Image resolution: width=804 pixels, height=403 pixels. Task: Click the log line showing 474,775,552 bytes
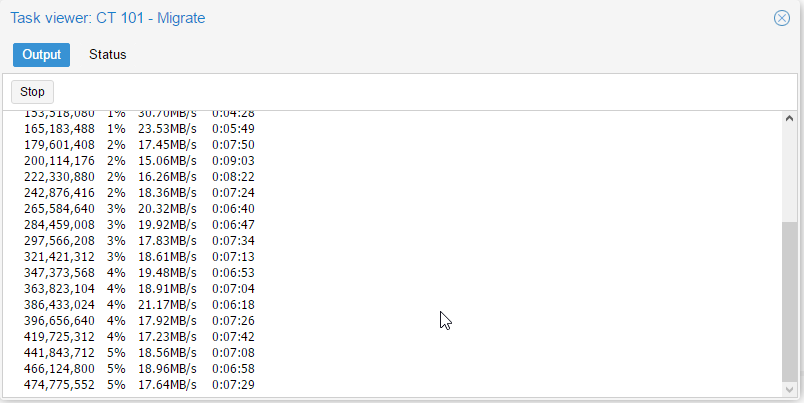pyautogui.click(x=139, y=385)
